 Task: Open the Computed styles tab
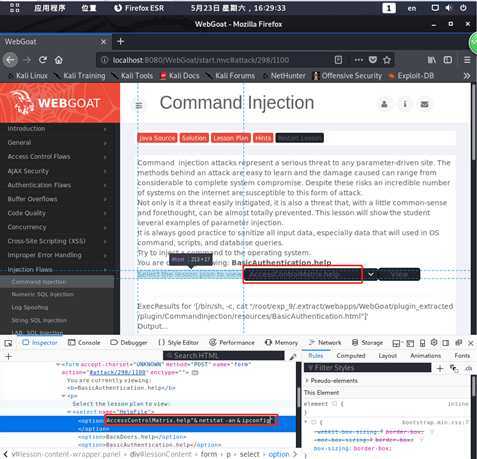point(351,356)
